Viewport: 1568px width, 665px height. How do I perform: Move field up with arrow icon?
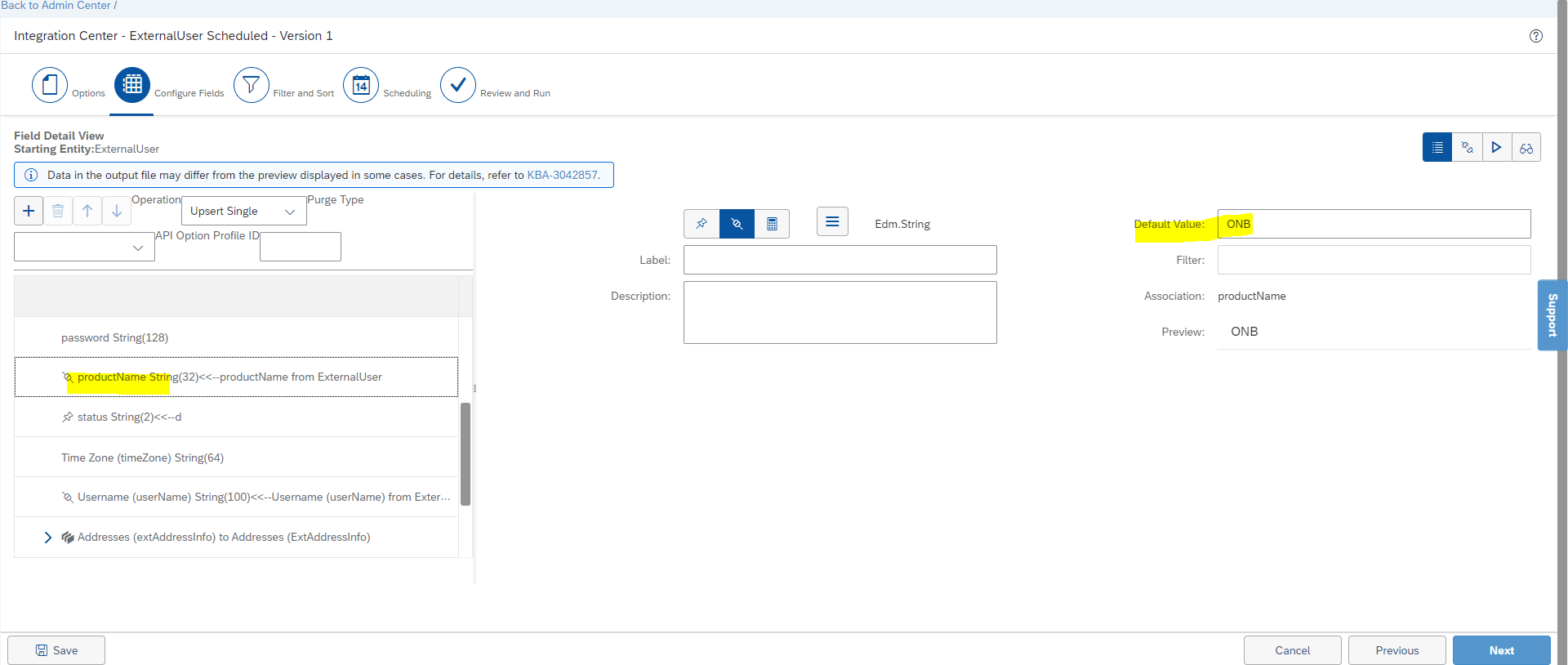pyautogui.click(x=87, y=211)
